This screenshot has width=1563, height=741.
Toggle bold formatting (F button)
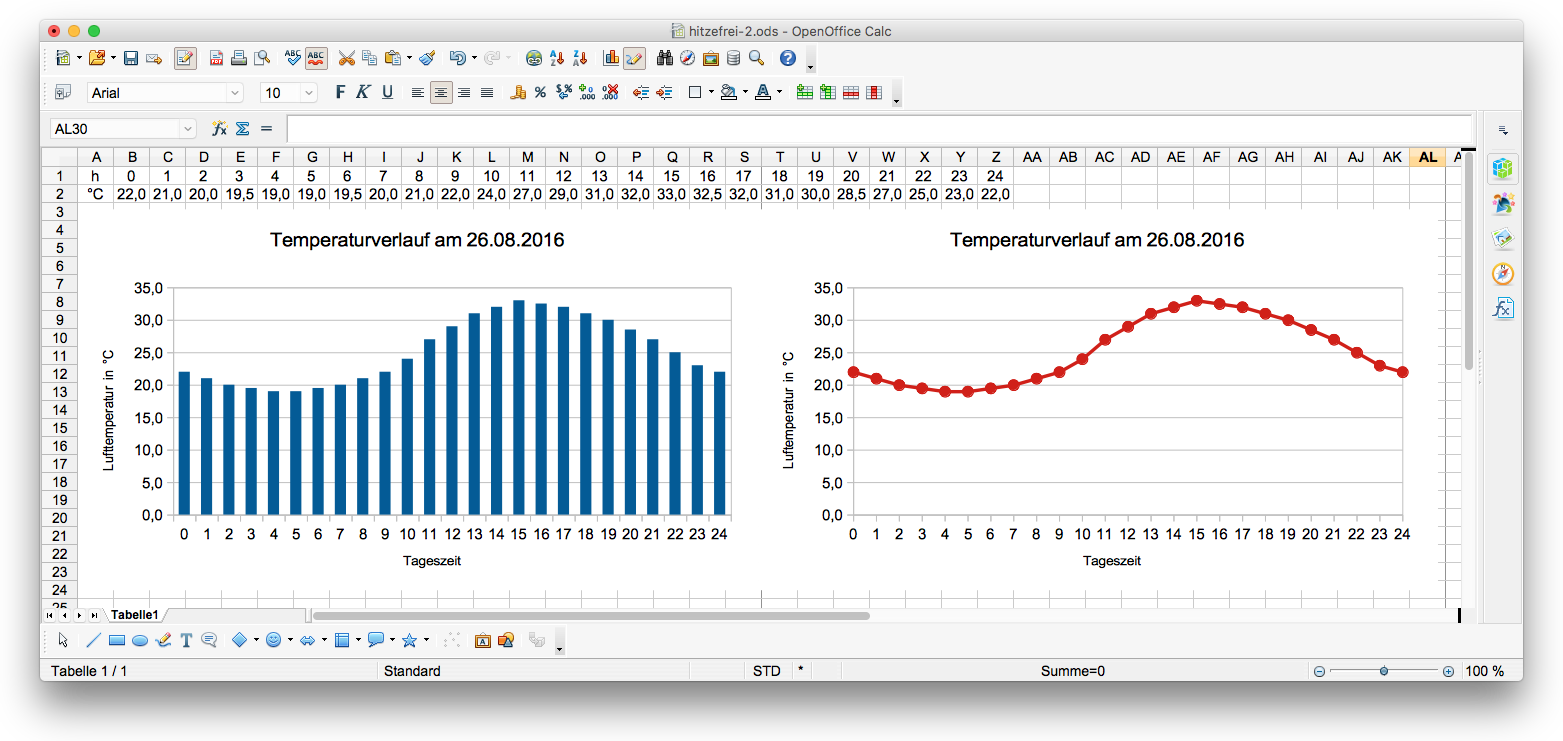tap(340, 92)
